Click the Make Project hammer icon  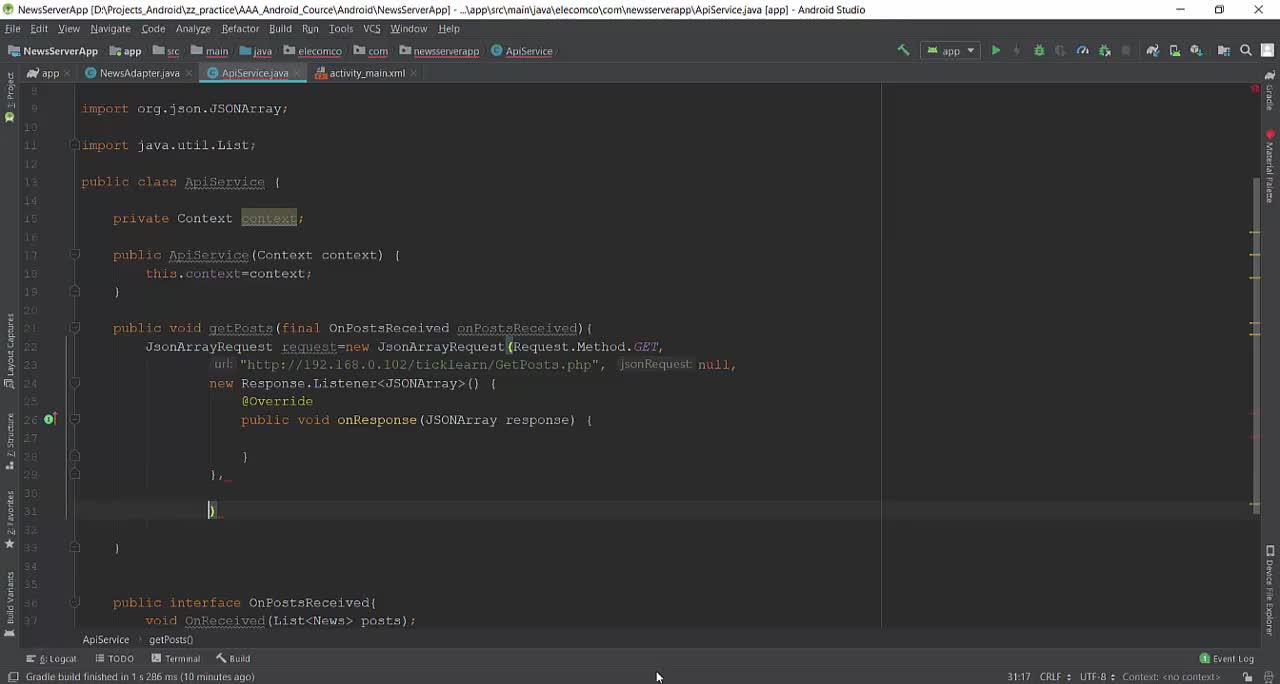[x=903, y=51]
